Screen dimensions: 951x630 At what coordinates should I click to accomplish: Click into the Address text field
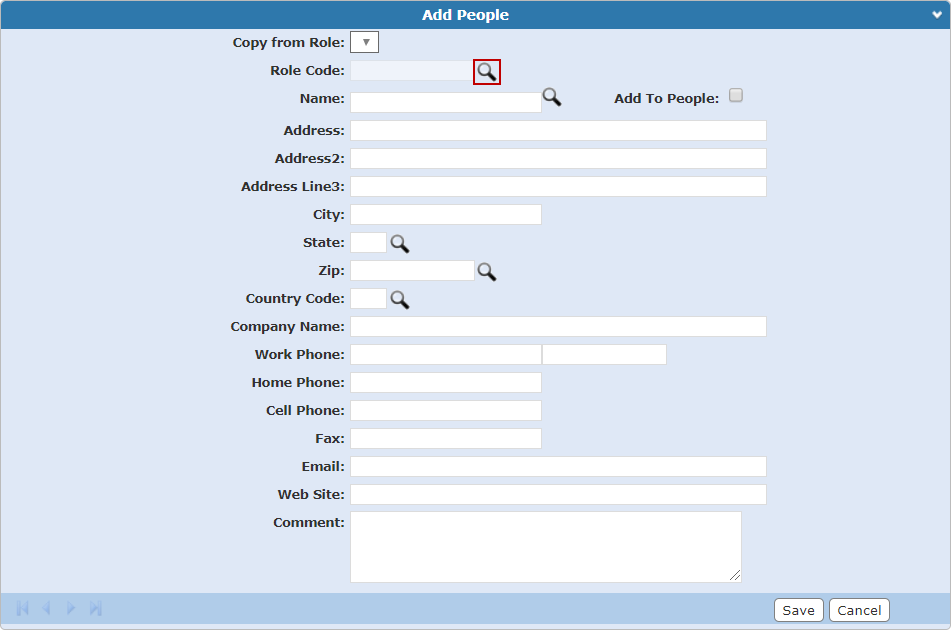click(558, 131)
